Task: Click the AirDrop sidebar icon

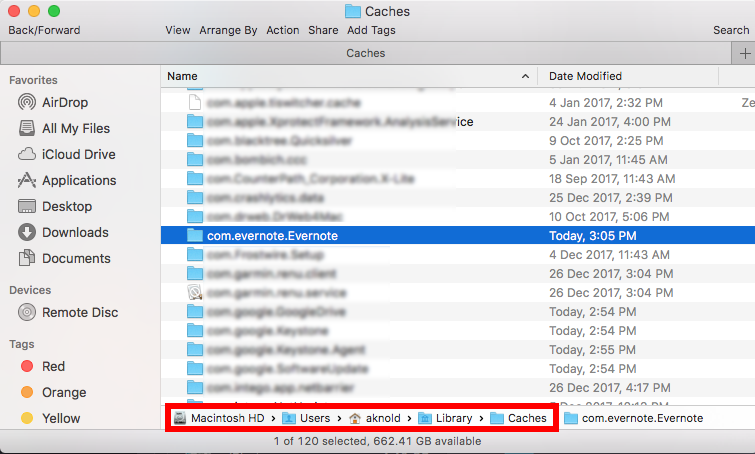Action: [27, 102]
